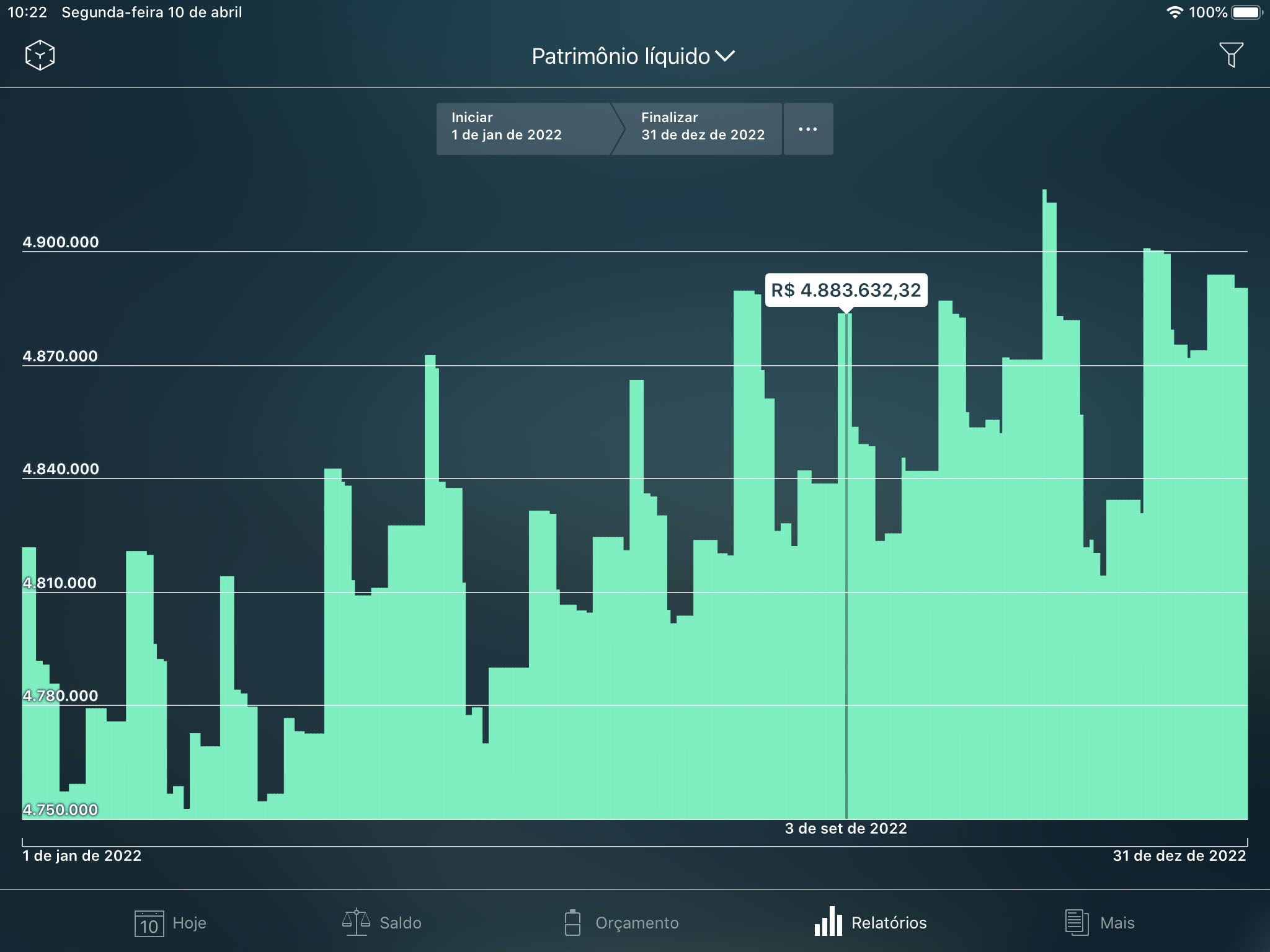Screen dimensions: 1270x952
Task: Tap the 10:22 clock in status bar
Action: click(27, 12)
